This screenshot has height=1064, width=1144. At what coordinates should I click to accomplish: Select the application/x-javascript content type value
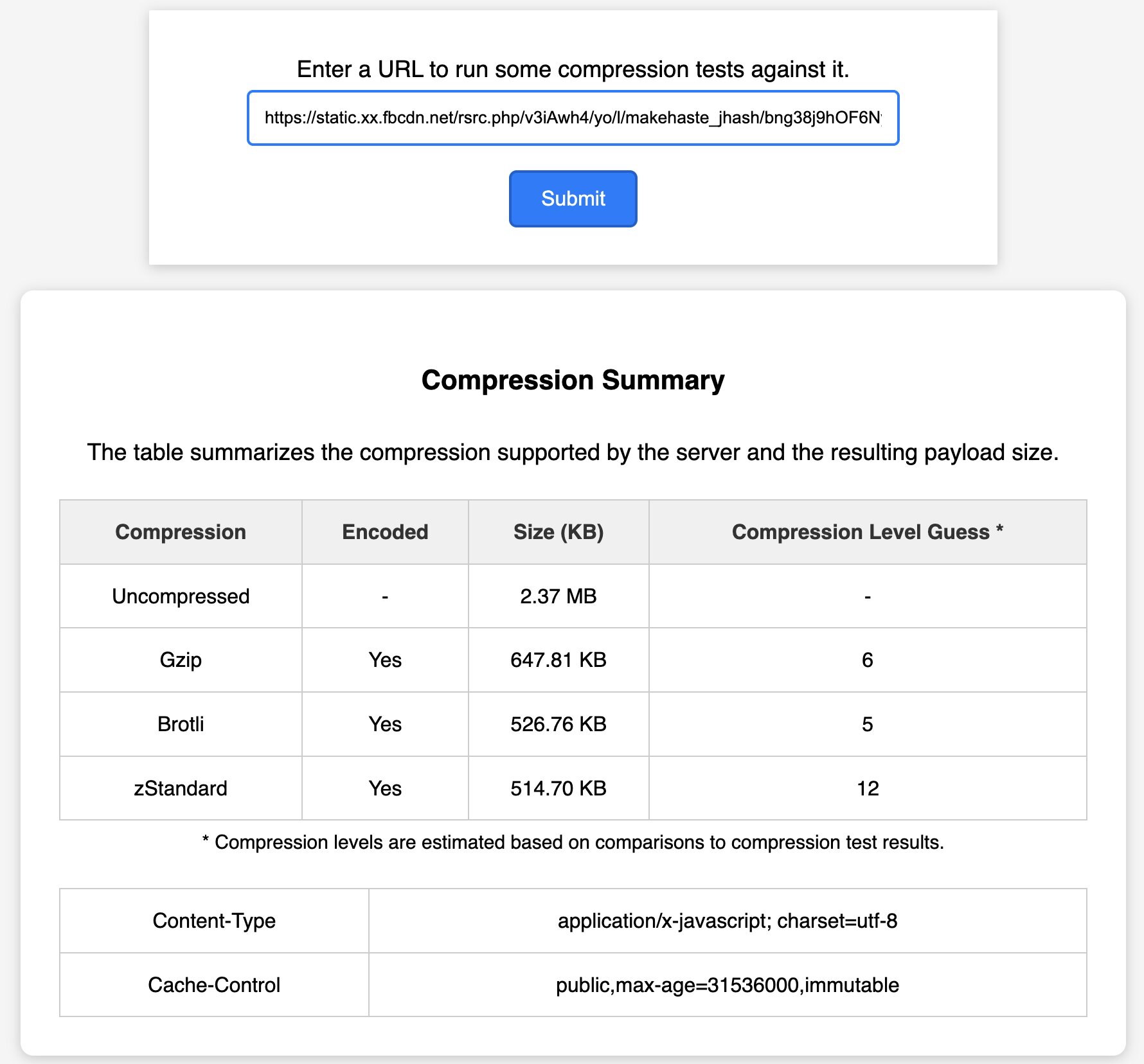click(x=728, y=921)
